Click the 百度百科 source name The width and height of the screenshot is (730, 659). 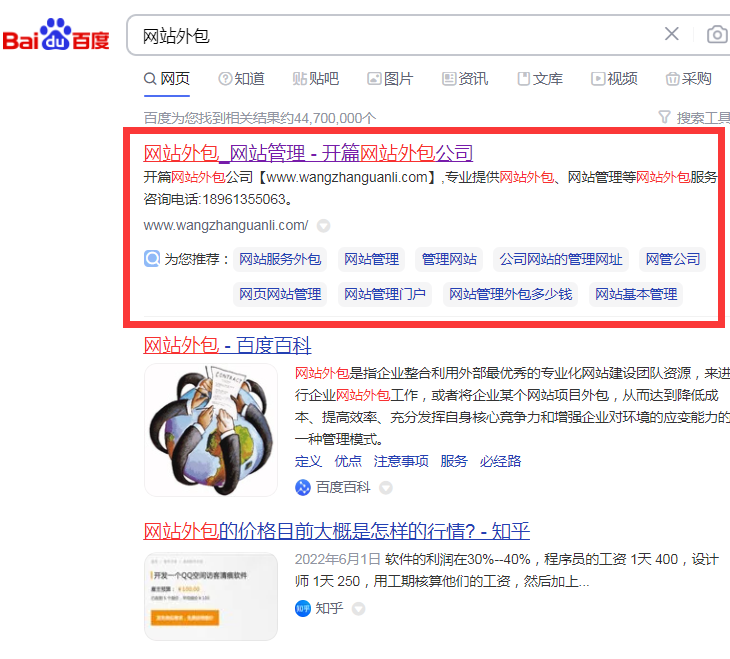343,488
